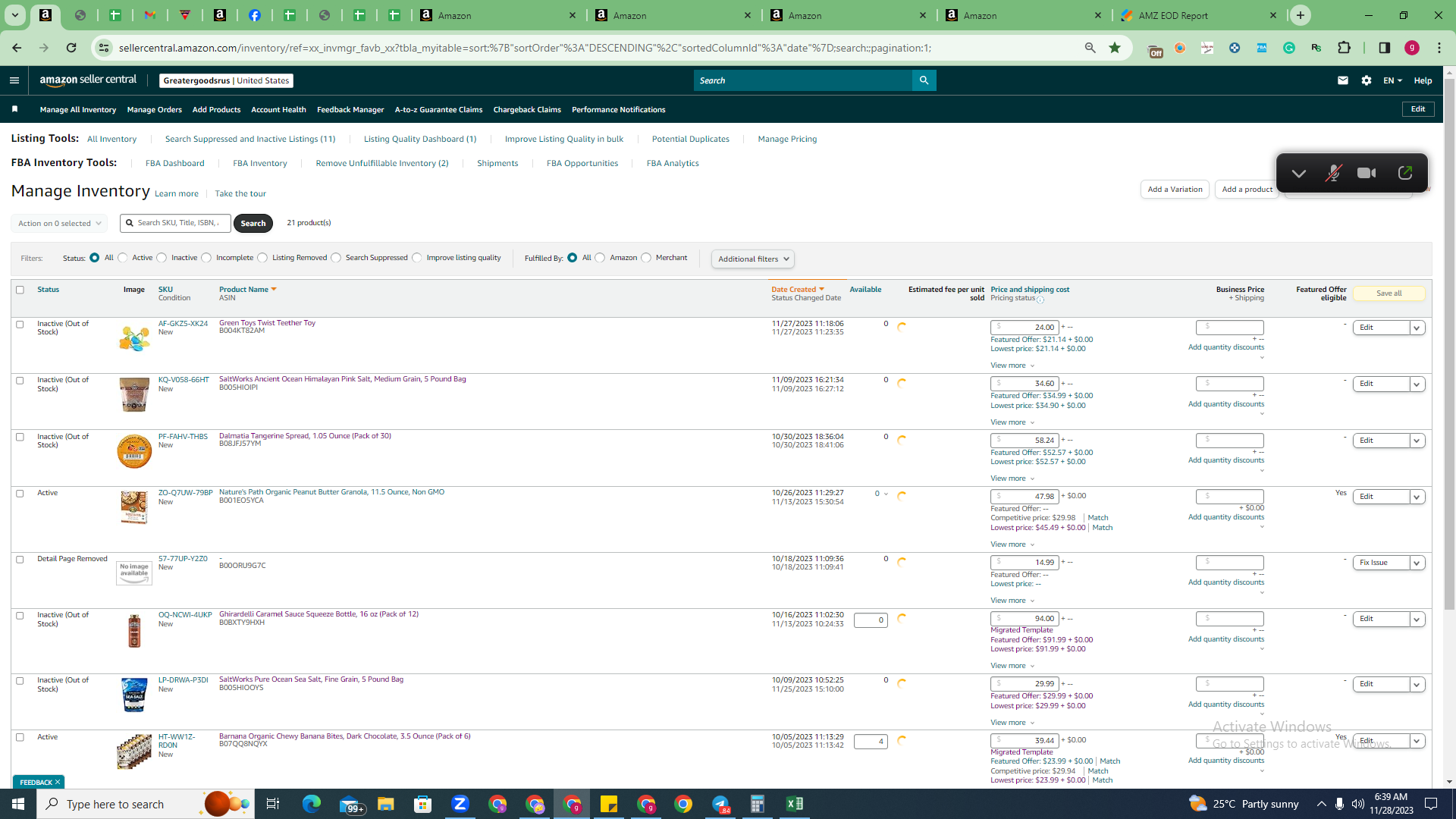1456x819 pixels.
Task: Open the Take the tour link
Action: coord(240,194)
